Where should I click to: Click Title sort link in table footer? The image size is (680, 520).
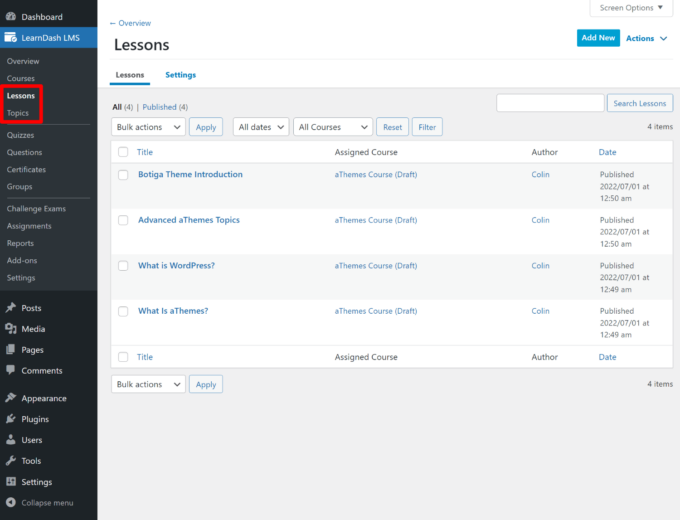145,357
